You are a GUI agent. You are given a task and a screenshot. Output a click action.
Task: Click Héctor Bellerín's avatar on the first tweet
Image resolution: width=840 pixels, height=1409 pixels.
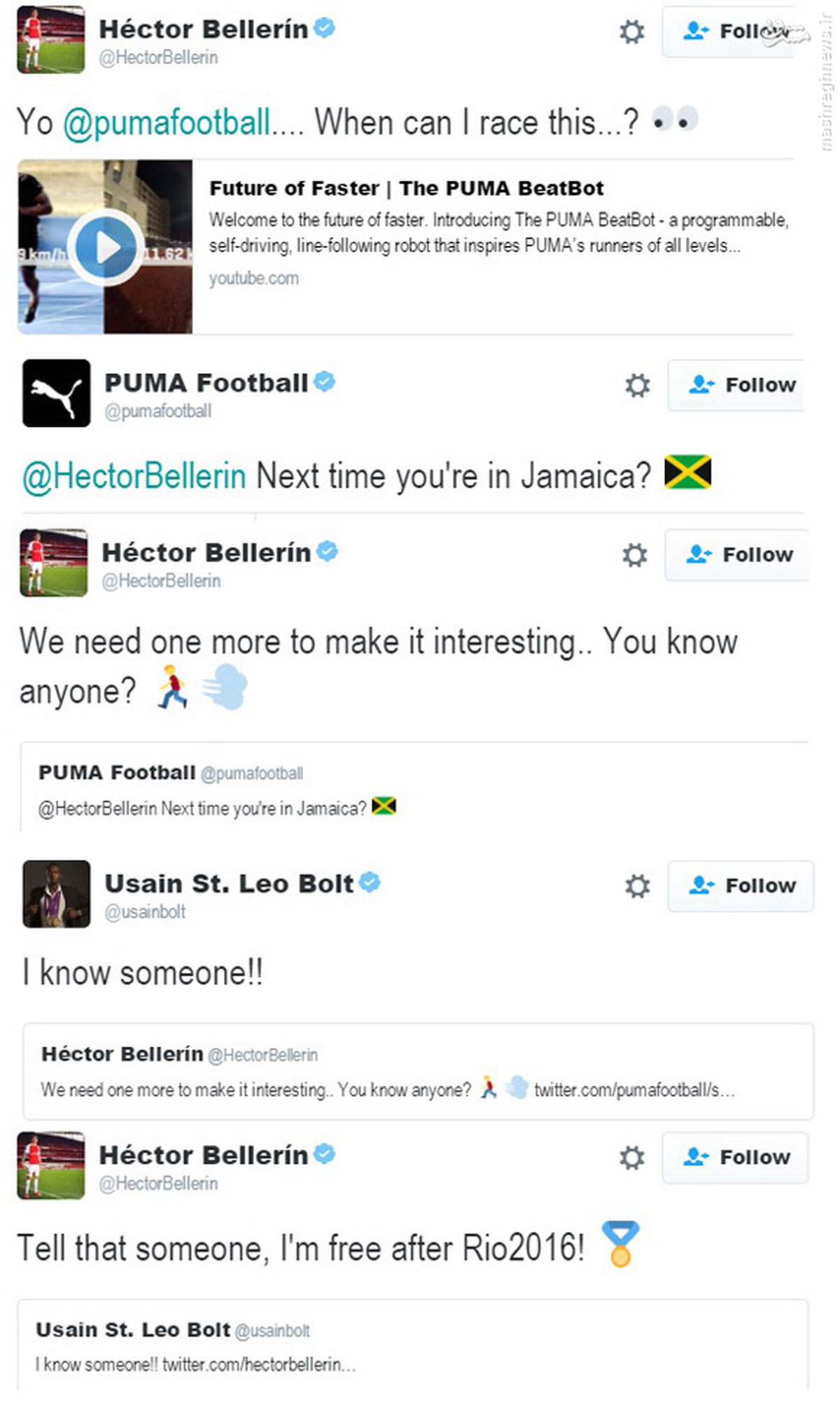[50, 40]
